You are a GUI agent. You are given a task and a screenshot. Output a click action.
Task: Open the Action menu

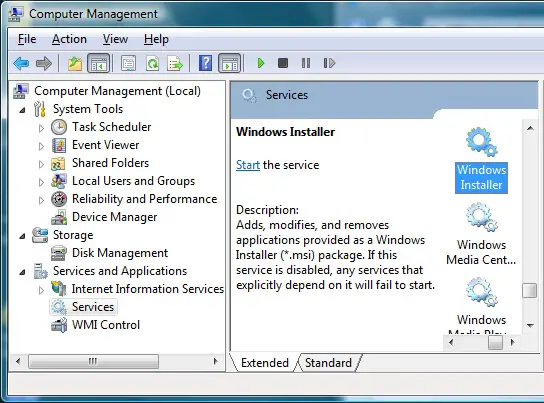(x=69, y=39)
